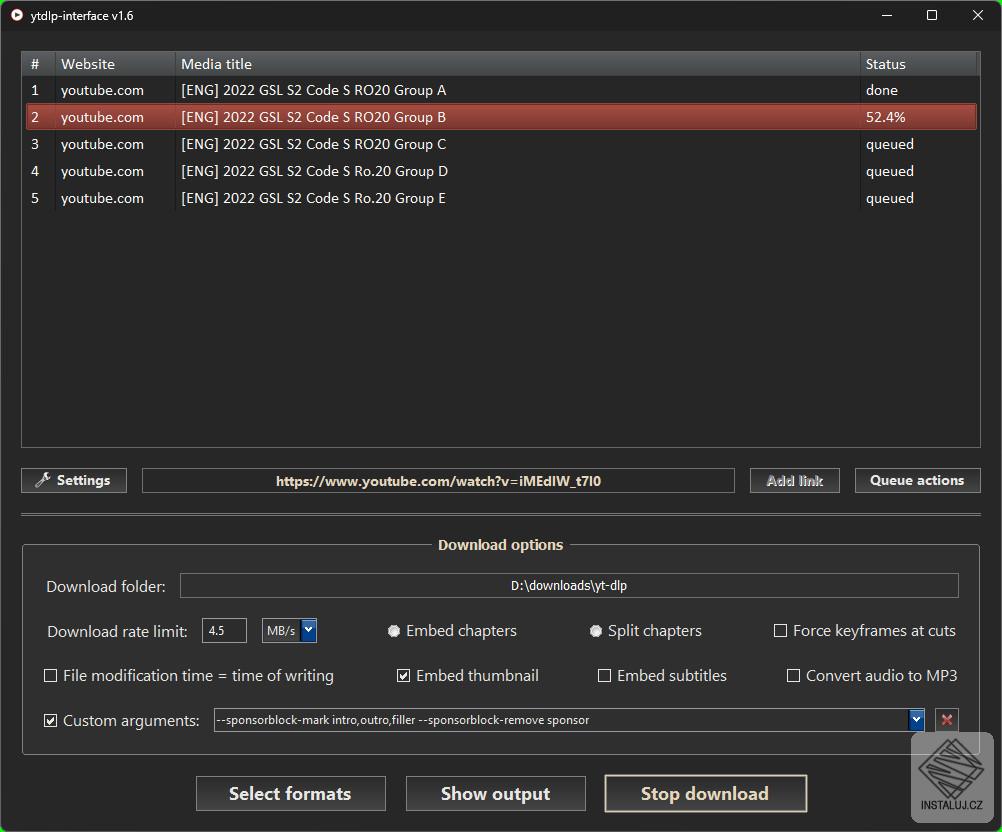This screenshot has width=1002, height=832.
Task: Open the Queue actions menu
Action: pos(917,481)
